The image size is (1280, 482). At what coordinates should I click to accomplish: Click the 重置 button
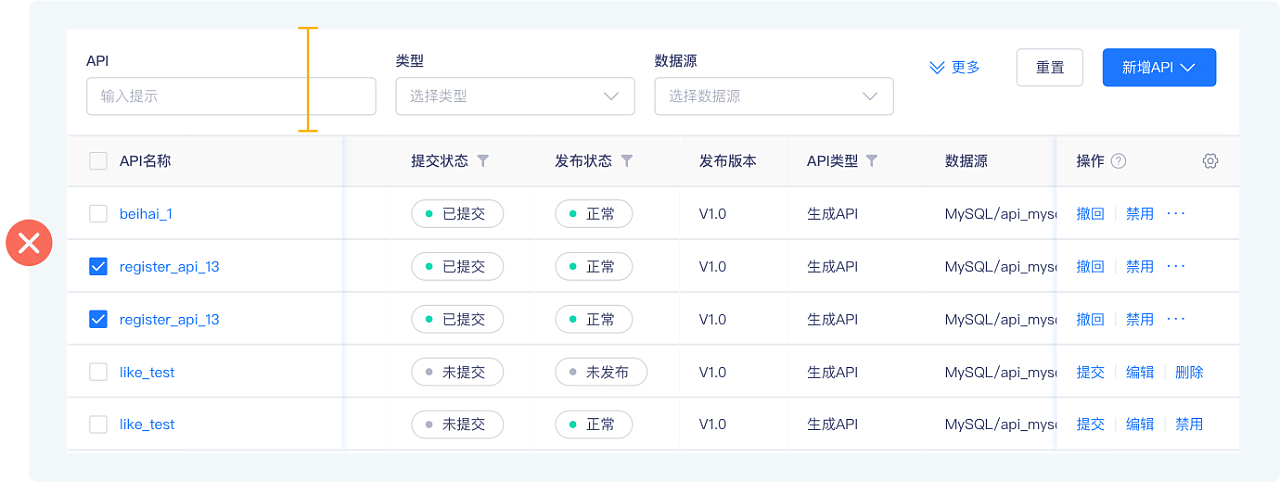click(1050, 67)
